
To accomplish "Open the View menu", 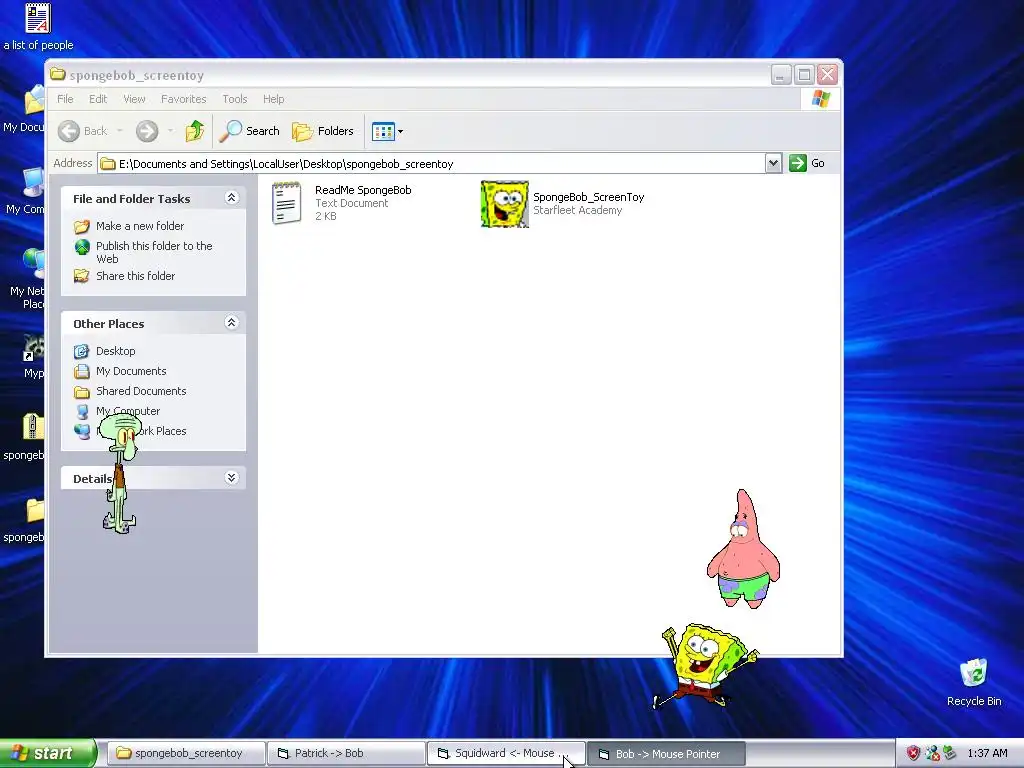I will coord(134,99).
